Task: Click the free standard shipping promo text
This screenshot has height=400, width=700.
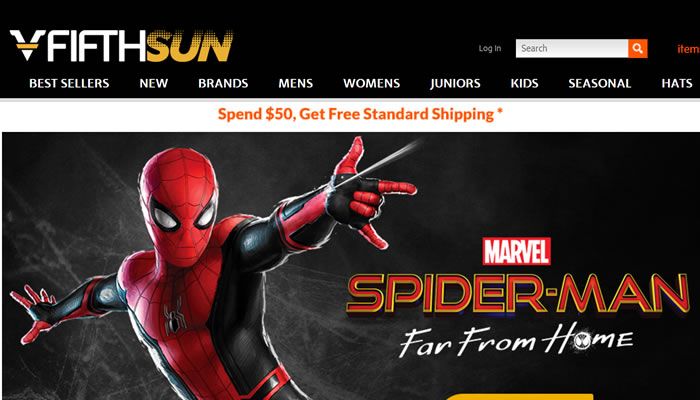Action: click(x=360, y=114)
